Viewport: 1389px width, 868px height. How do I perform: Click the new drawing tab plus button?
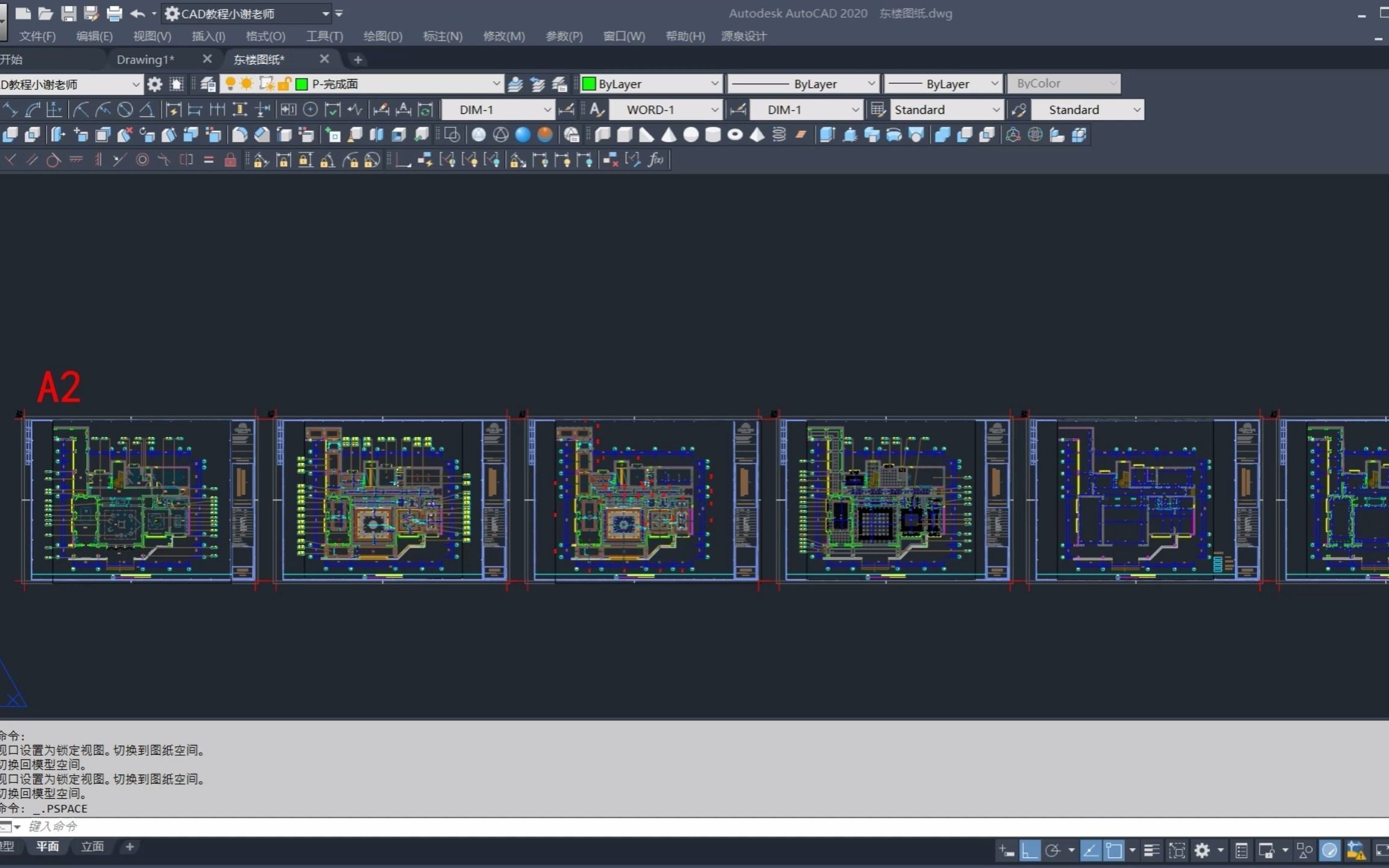tap(358, 59)
